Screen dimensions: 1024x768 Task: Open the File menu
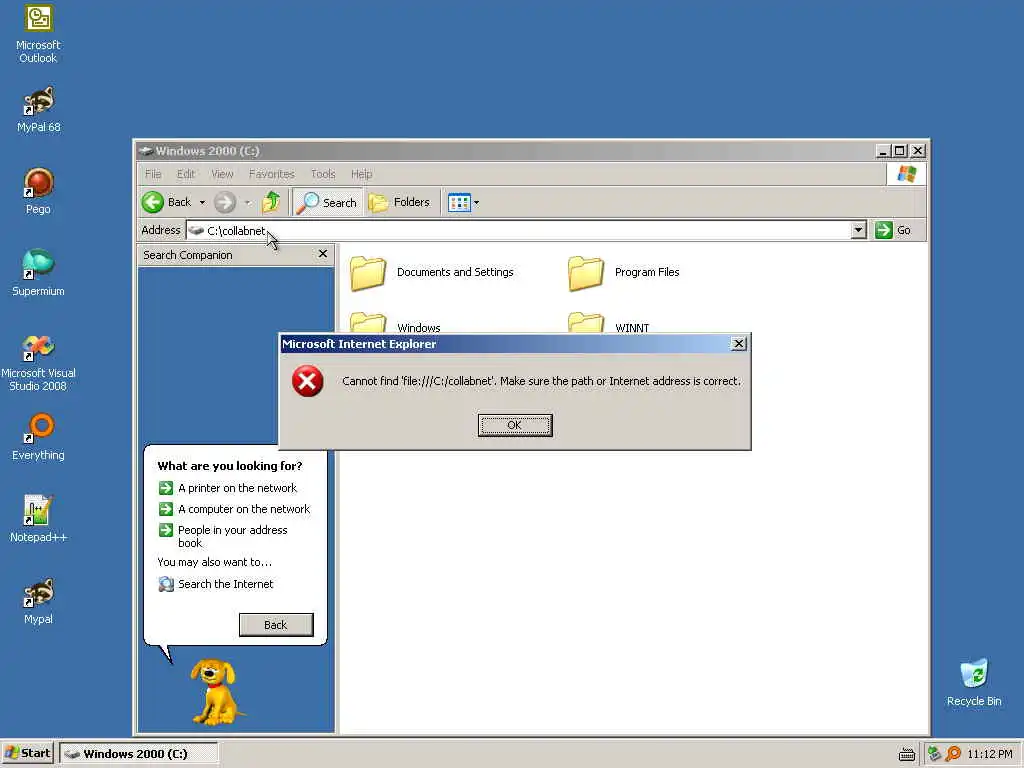(153, 174)
